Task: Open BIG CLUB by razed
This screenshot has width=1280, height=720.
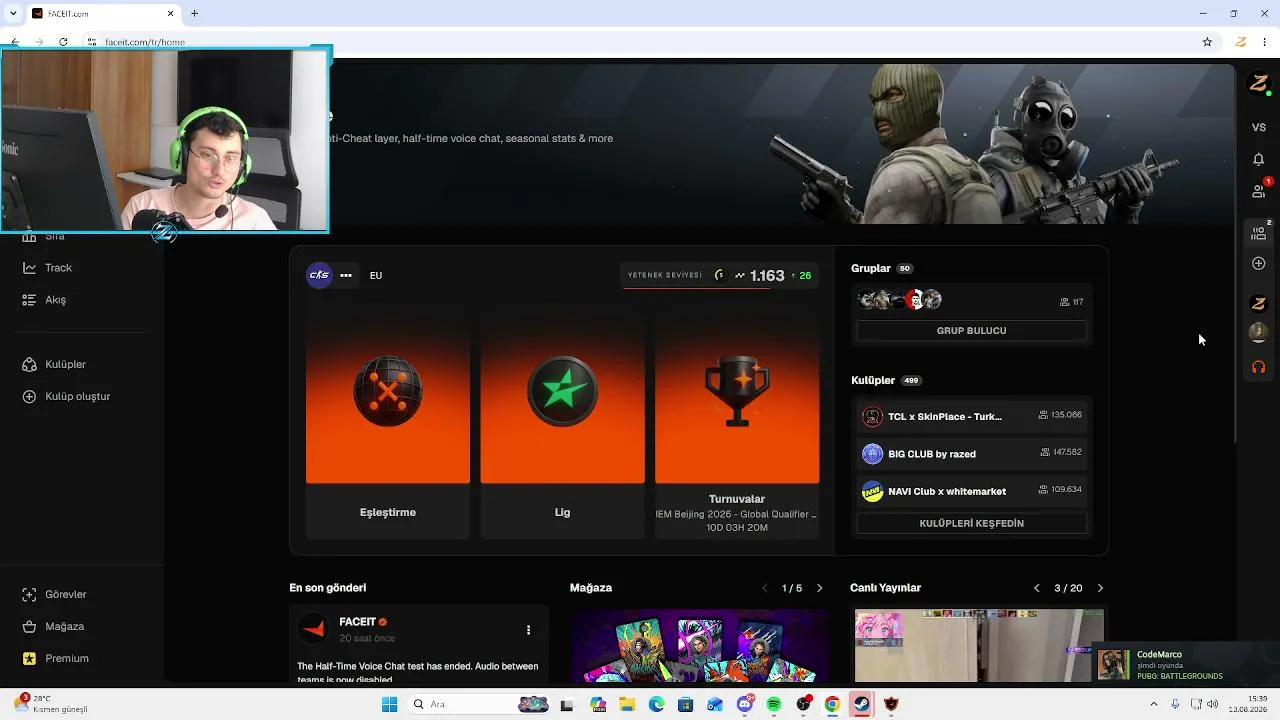Action: (x=972, y=454)
